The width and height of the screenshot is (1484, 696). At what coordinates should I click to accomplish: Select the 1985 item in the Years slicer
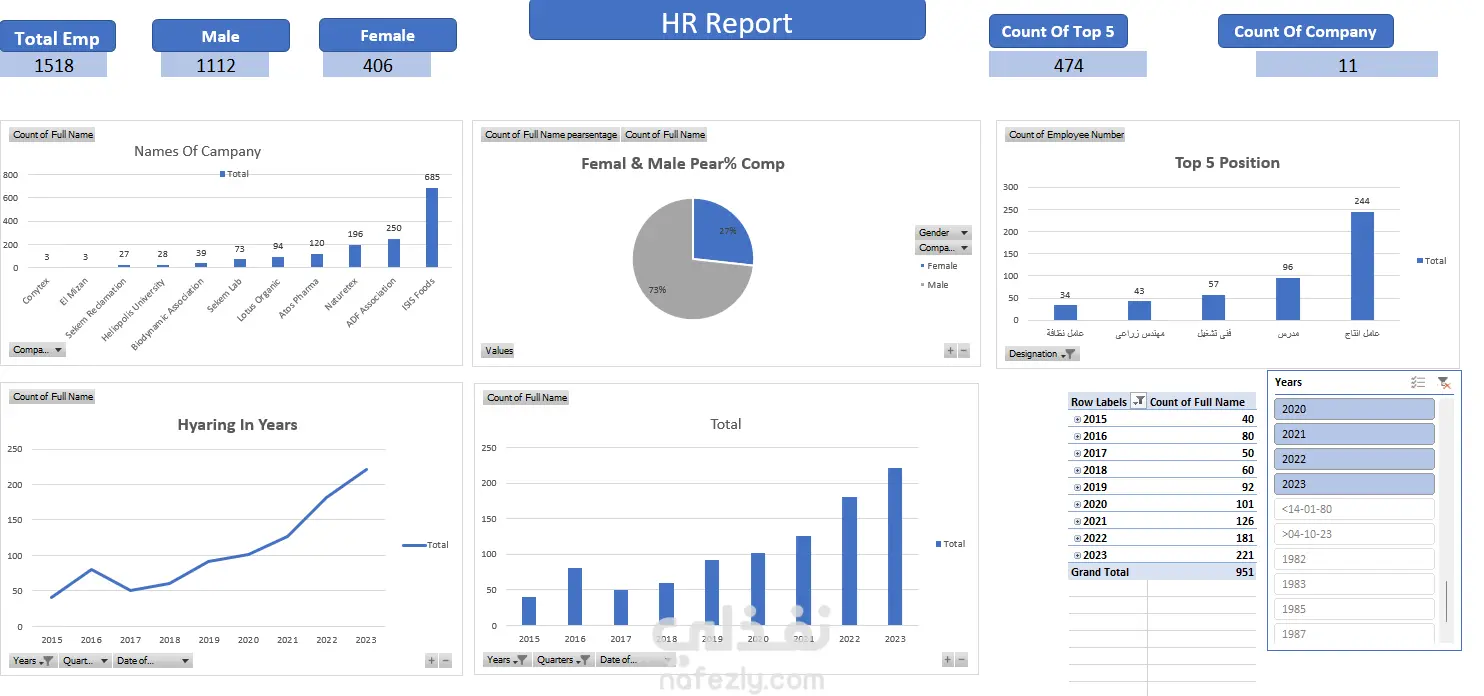[x=1354, y=609]
